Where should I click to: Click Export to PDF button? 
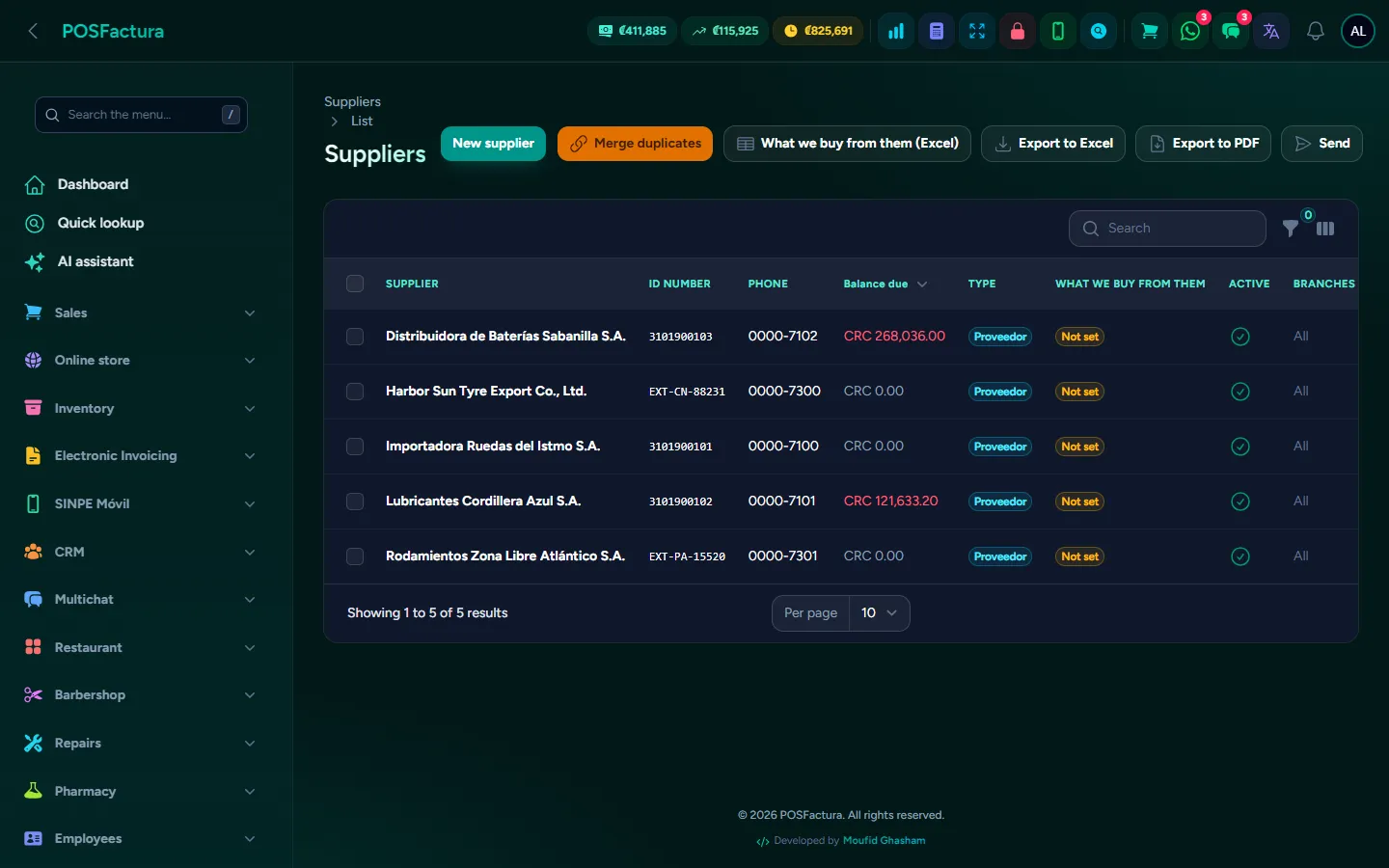[x=1203, y=144]
